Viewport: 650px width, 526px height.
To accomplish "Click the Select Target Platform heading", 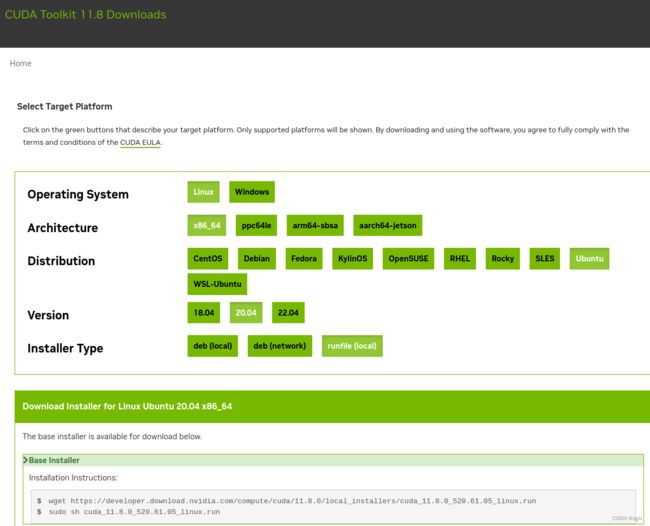I will click(64, 107).
